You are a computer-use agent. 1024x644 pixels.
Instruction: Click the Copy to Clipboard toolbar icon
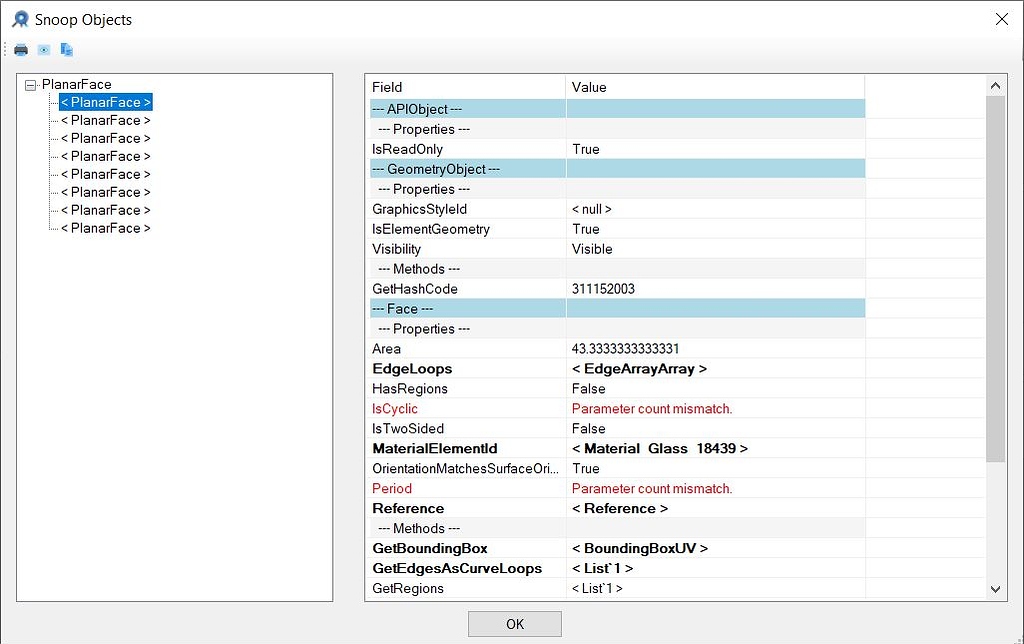pos(66,48)
